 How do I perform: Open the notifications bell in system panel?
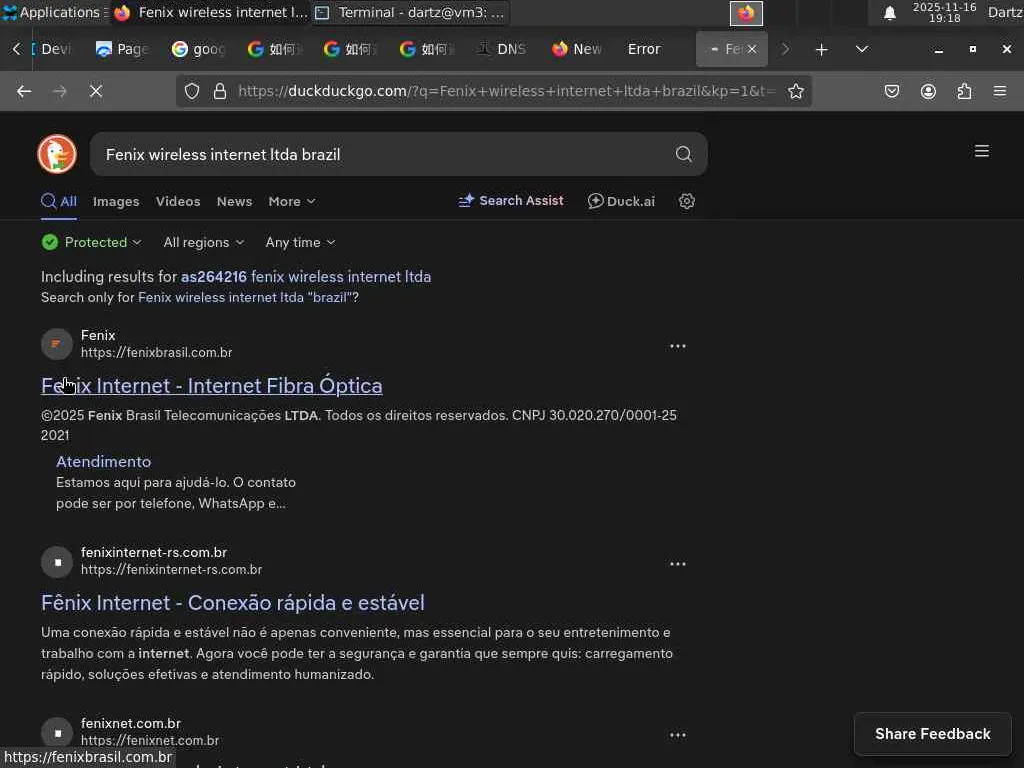click(889, 13)
